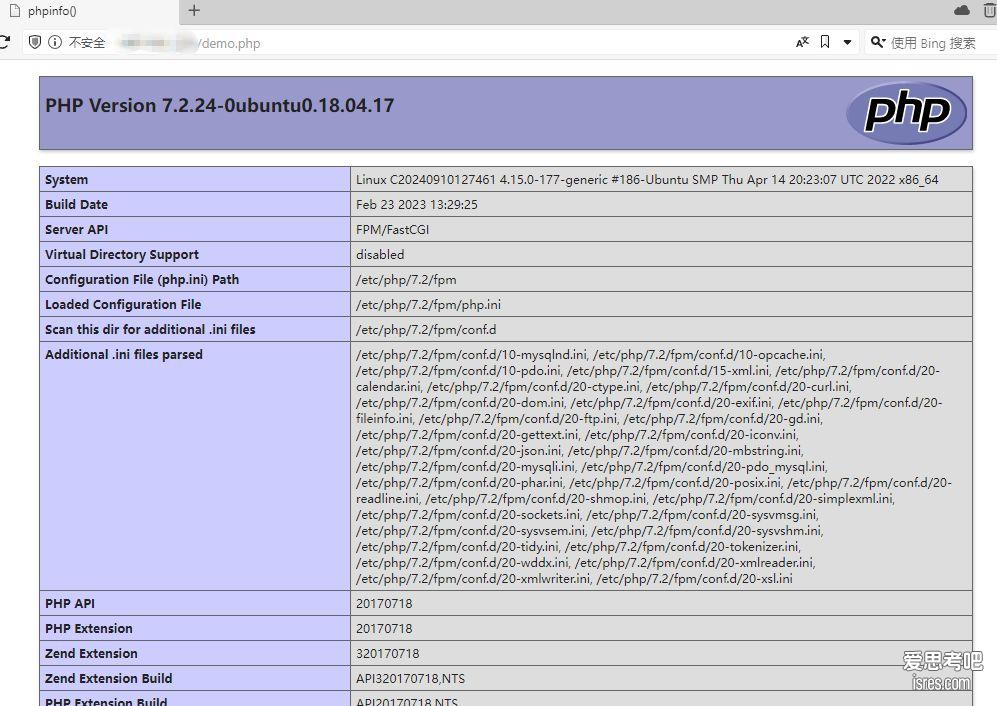Select Zend Extension Build label

click(x=108, y=679)
